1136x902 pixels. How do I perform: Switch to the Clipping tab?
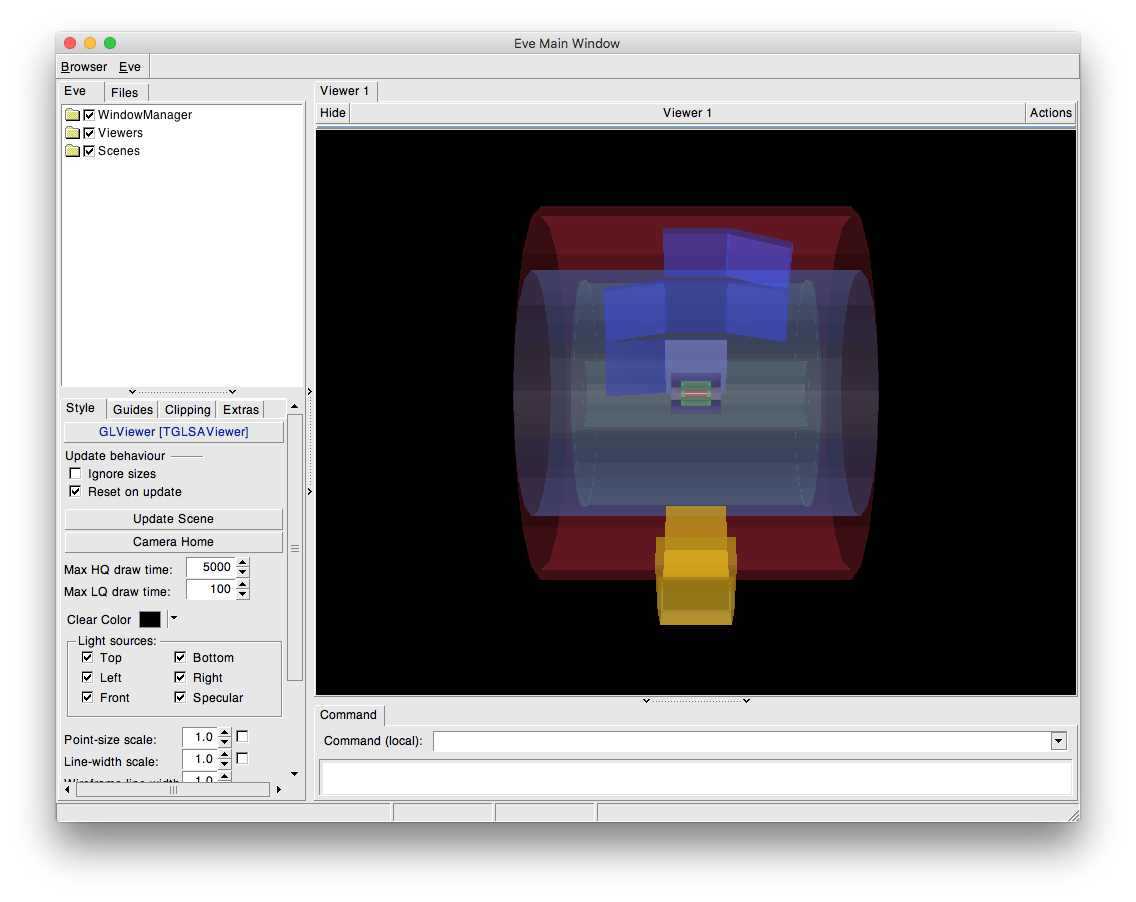[188, 409]
